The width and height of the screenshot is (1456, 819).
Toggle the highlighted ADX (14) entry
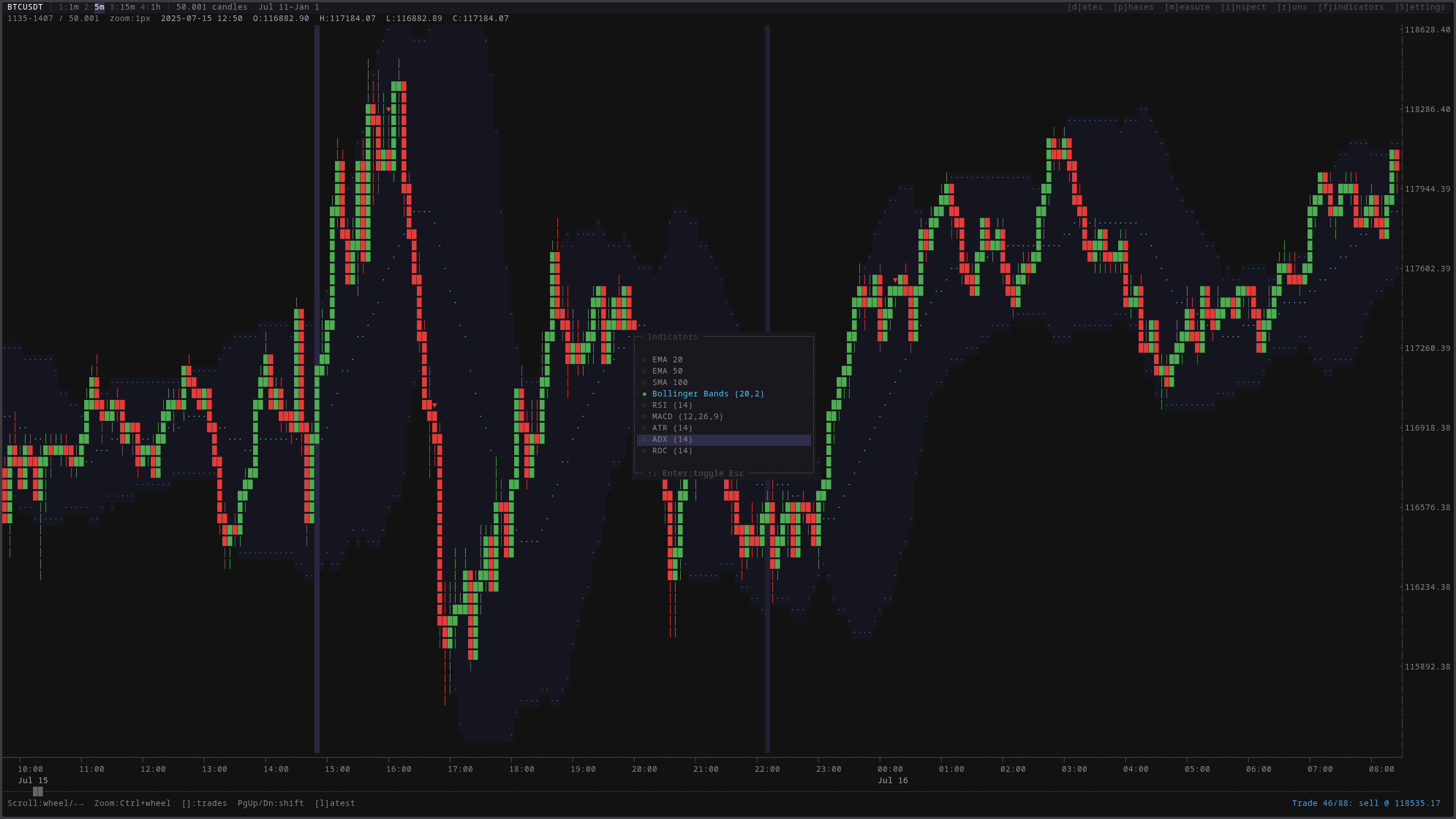[x=672, y=439]
